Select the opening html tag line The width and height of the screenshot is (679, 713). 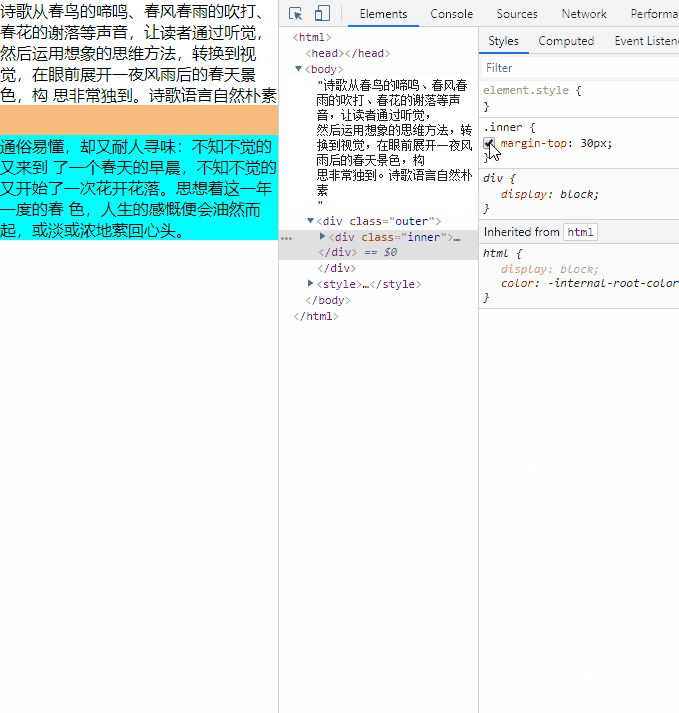point(312,37)
